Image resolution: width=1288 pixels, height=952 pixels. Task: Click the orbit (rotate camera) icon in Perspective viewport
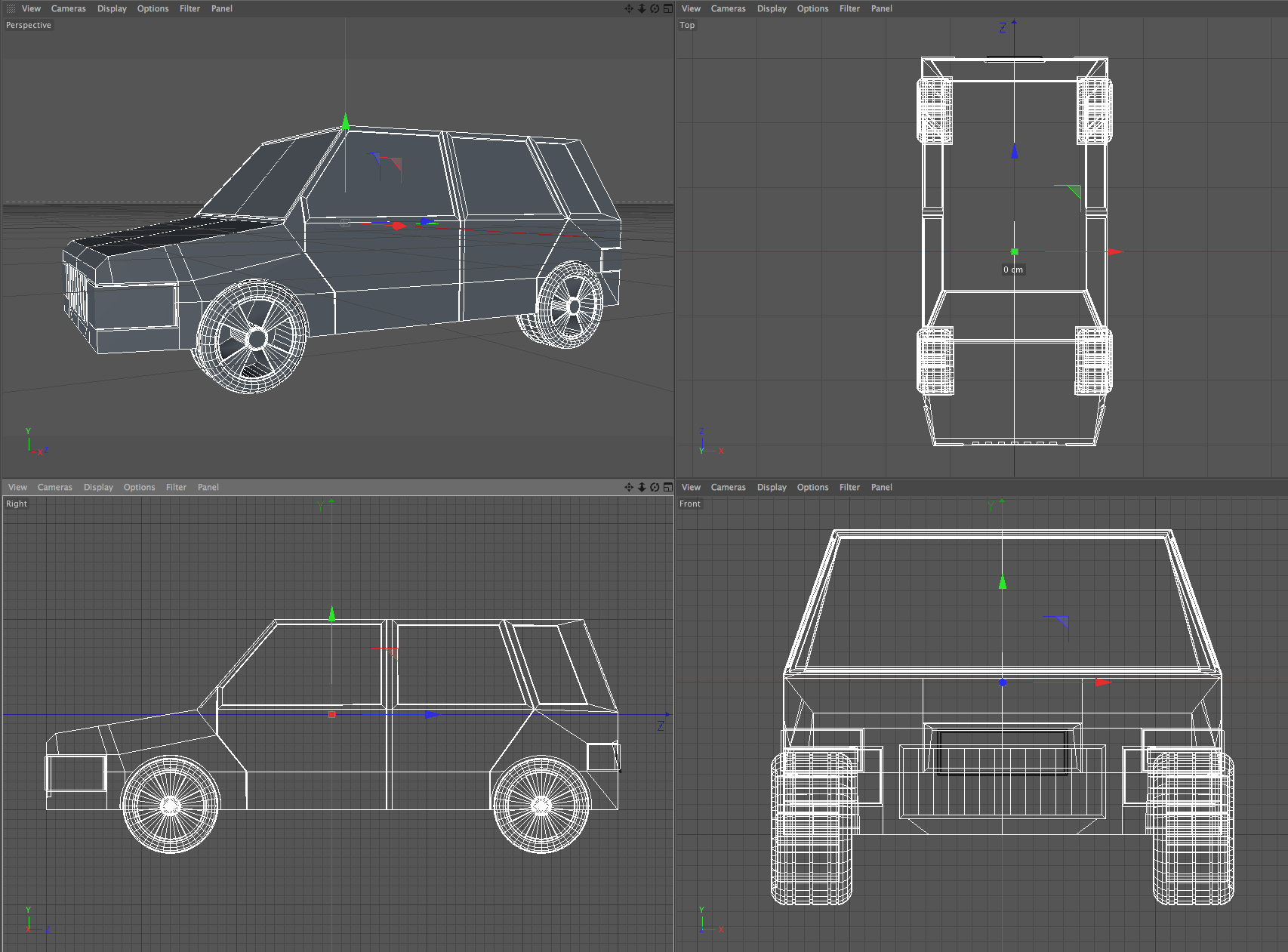click(x=655, y=8)
